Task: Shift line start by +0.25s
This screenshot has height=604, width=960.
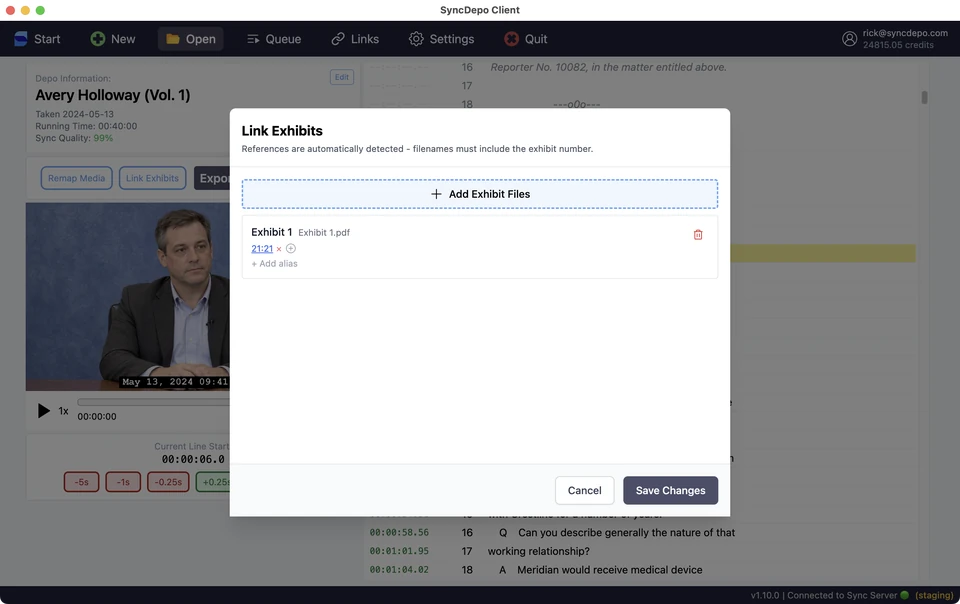Action: pos(212,482)
